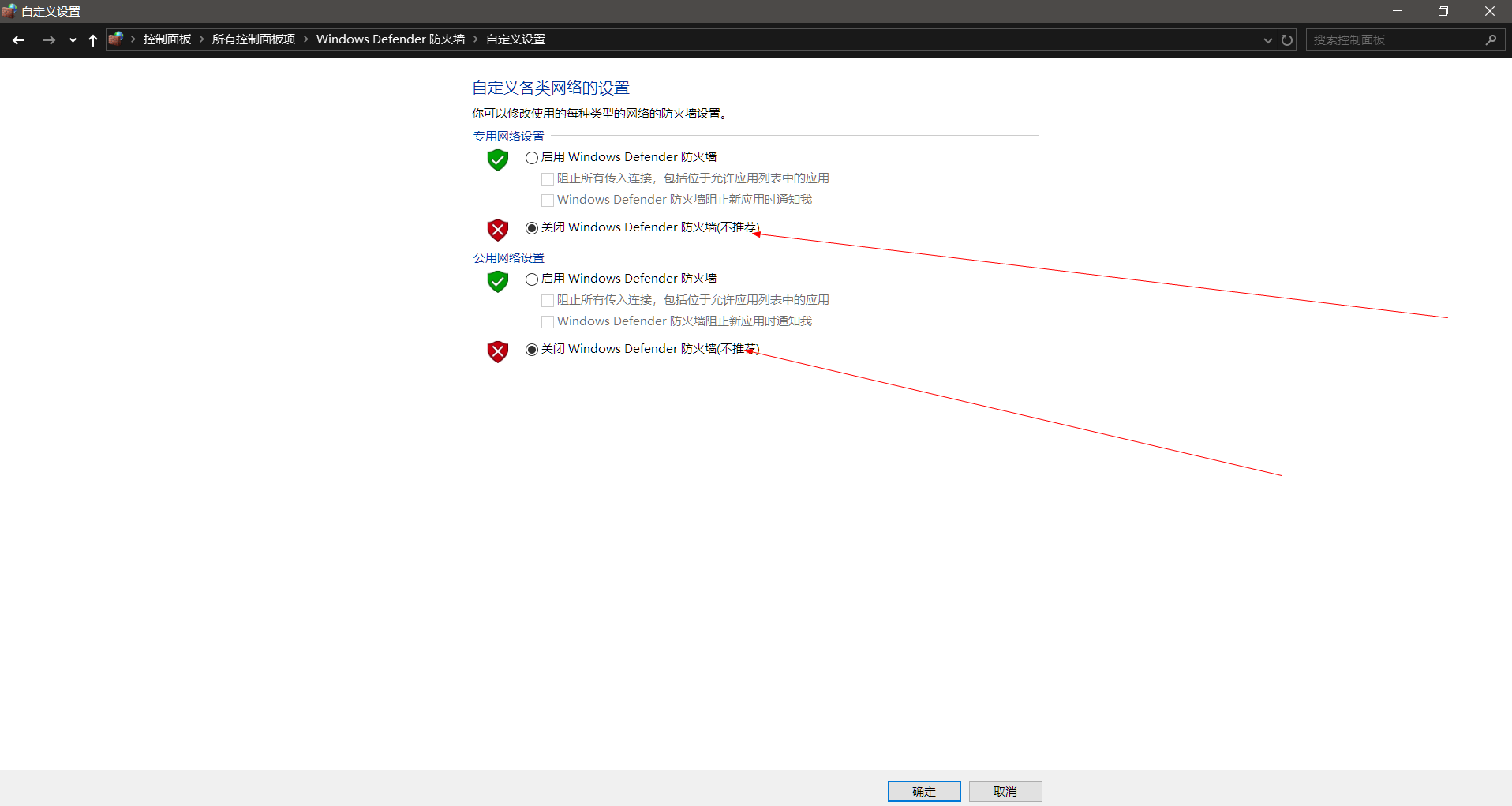
Task: Click green shield icon under 公用网络设置
Action: pos(498,281)
